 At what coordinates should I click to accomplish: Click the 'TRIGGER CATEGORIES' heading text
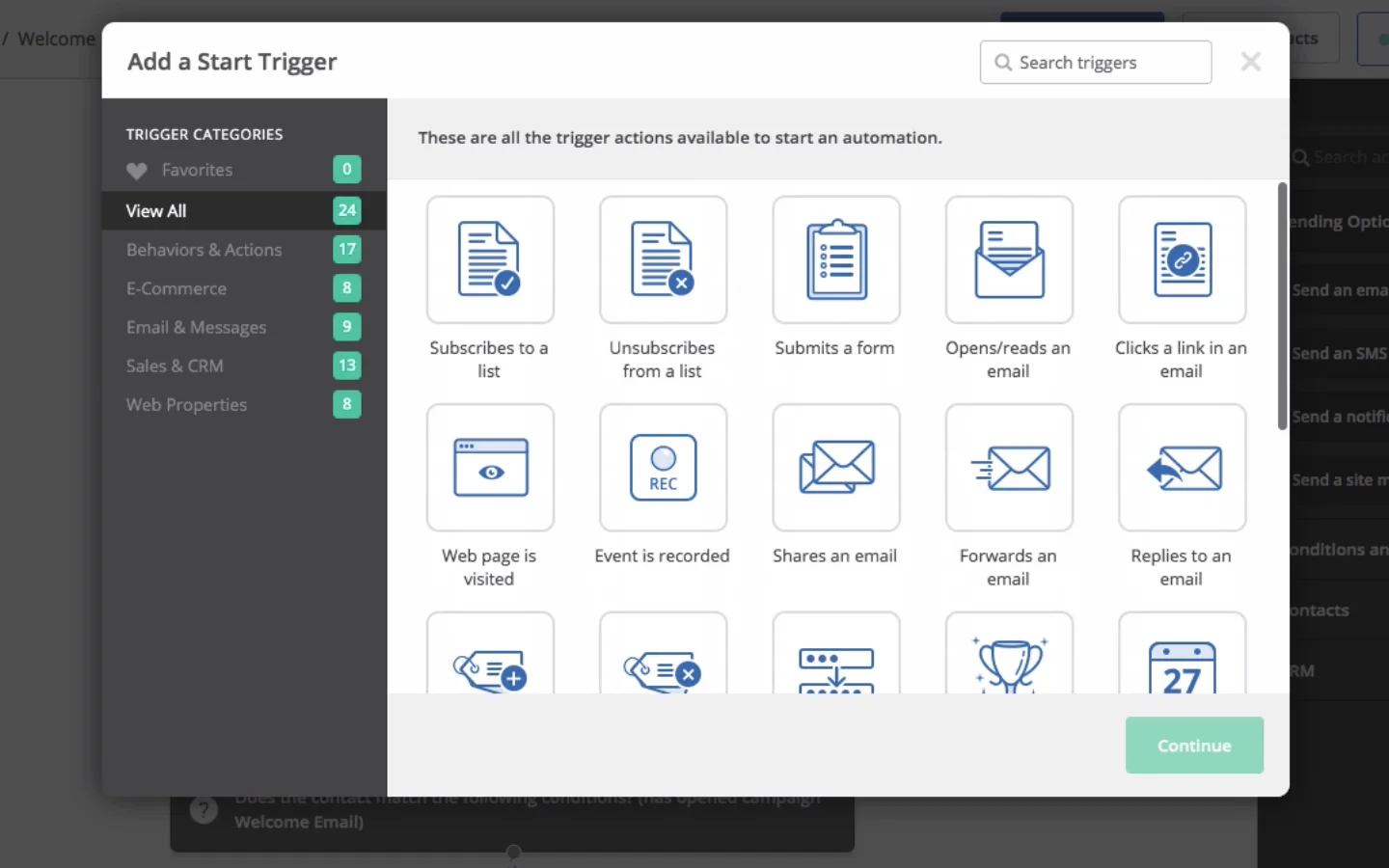pos(204,134)
